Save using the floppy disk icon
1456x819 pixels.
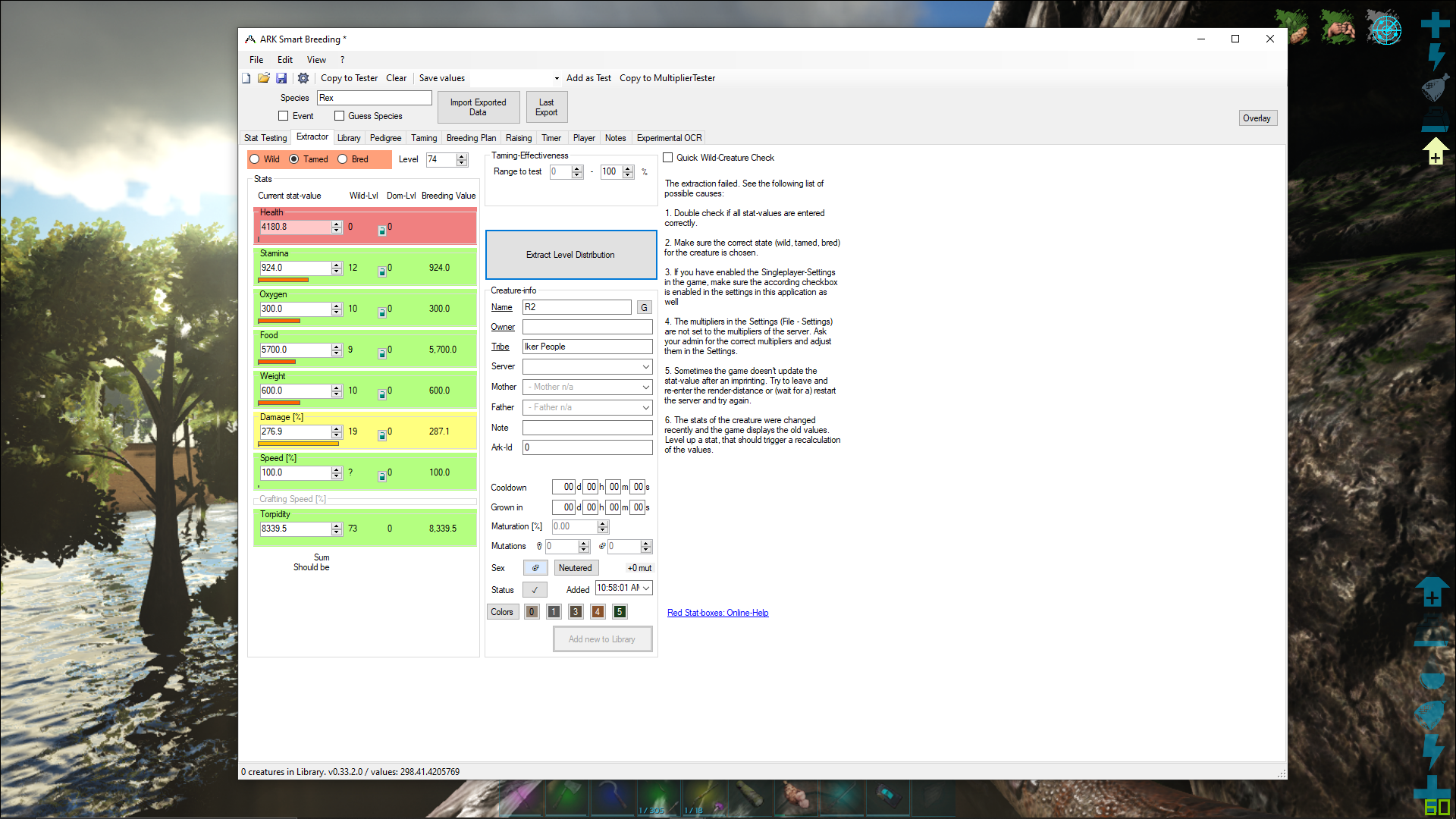pyautogui.click(x=281, y=78)
